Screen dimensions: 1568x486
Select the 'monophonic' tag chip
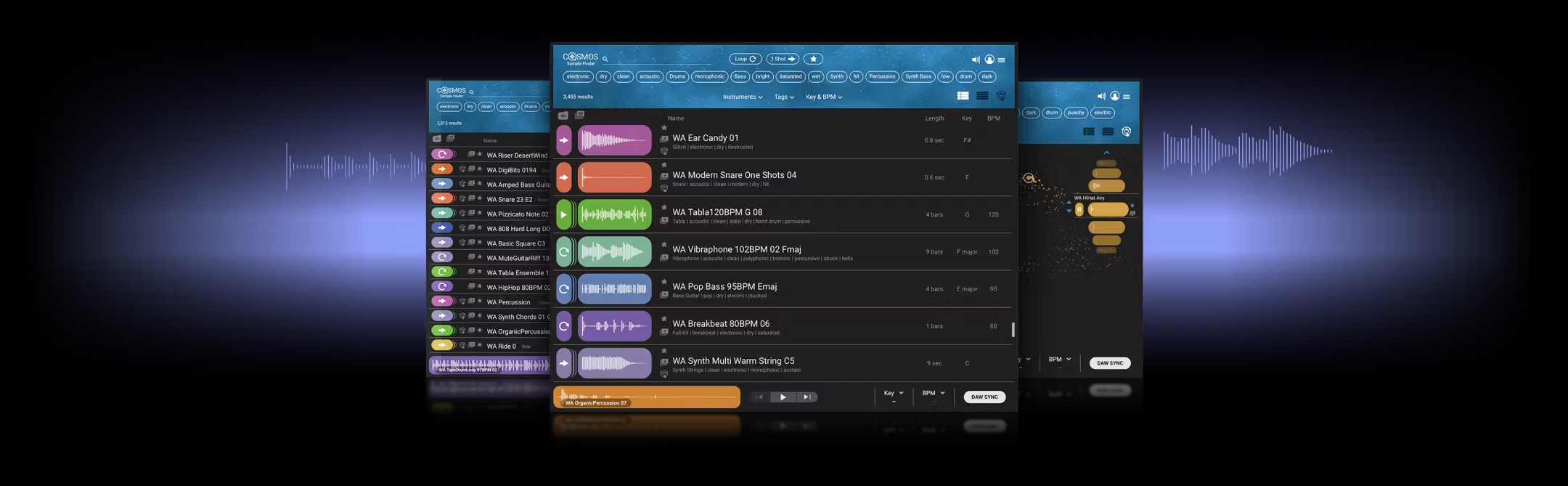(x=709, y=76)
